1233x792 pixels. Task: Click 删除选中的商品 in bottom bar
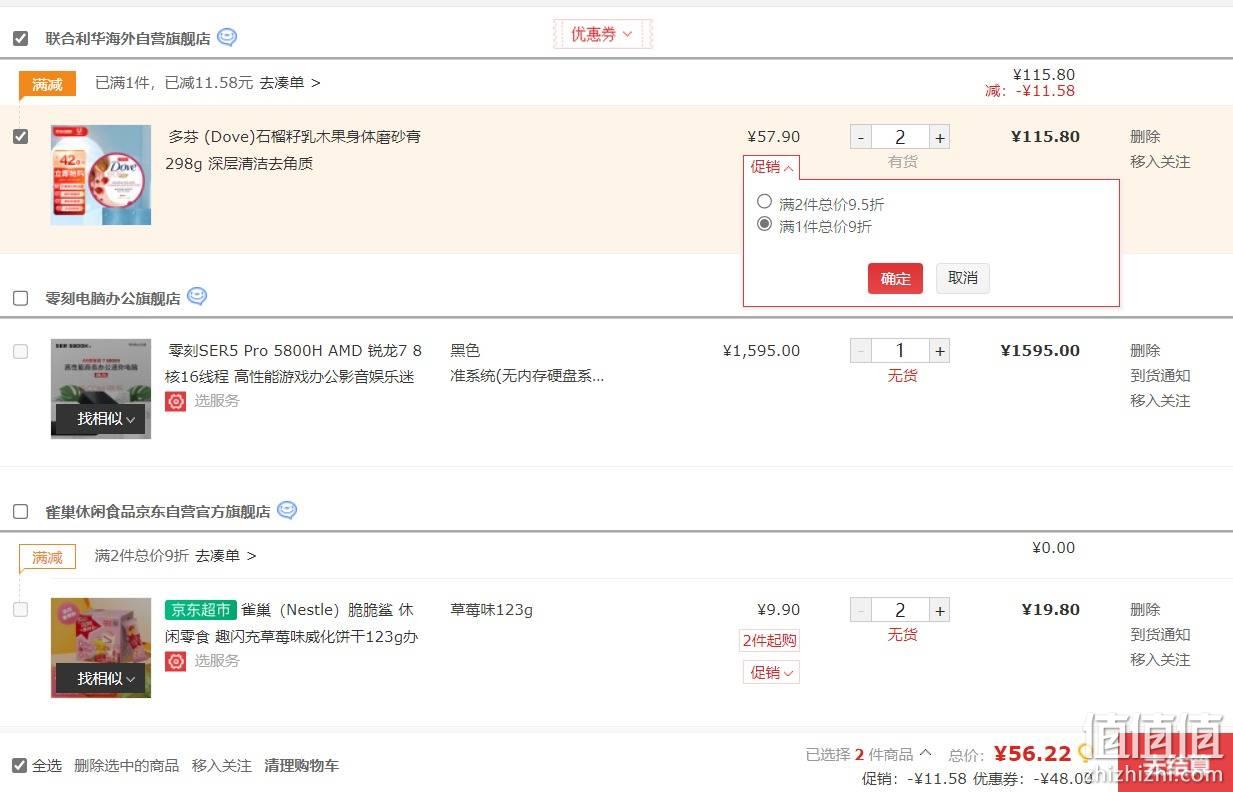point(127,765)
